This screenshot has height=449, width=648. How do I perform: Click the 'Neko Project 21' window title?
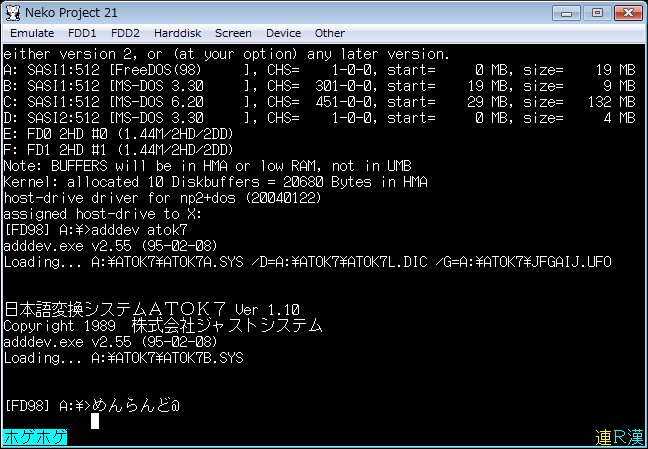click(x=71, y=13)
